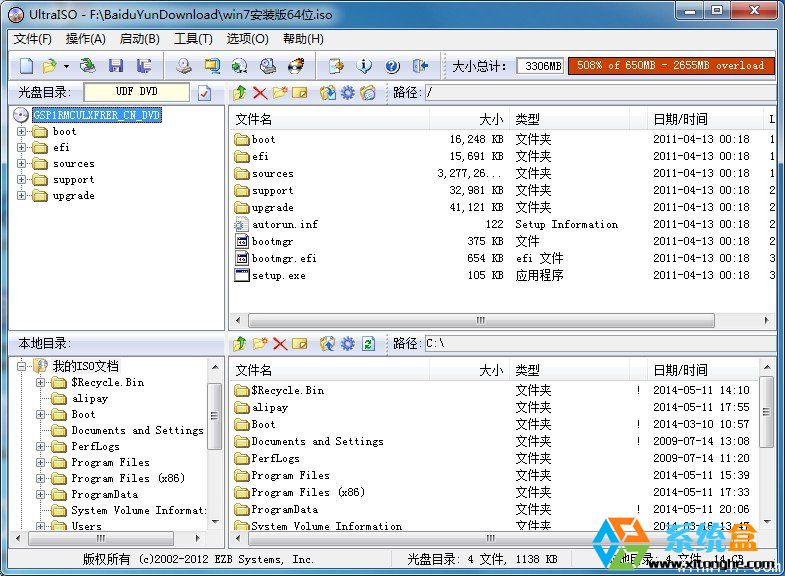The image size is (785, 576).
Task: Select setup.exe in the disc file list
Action: pos(278,276)
